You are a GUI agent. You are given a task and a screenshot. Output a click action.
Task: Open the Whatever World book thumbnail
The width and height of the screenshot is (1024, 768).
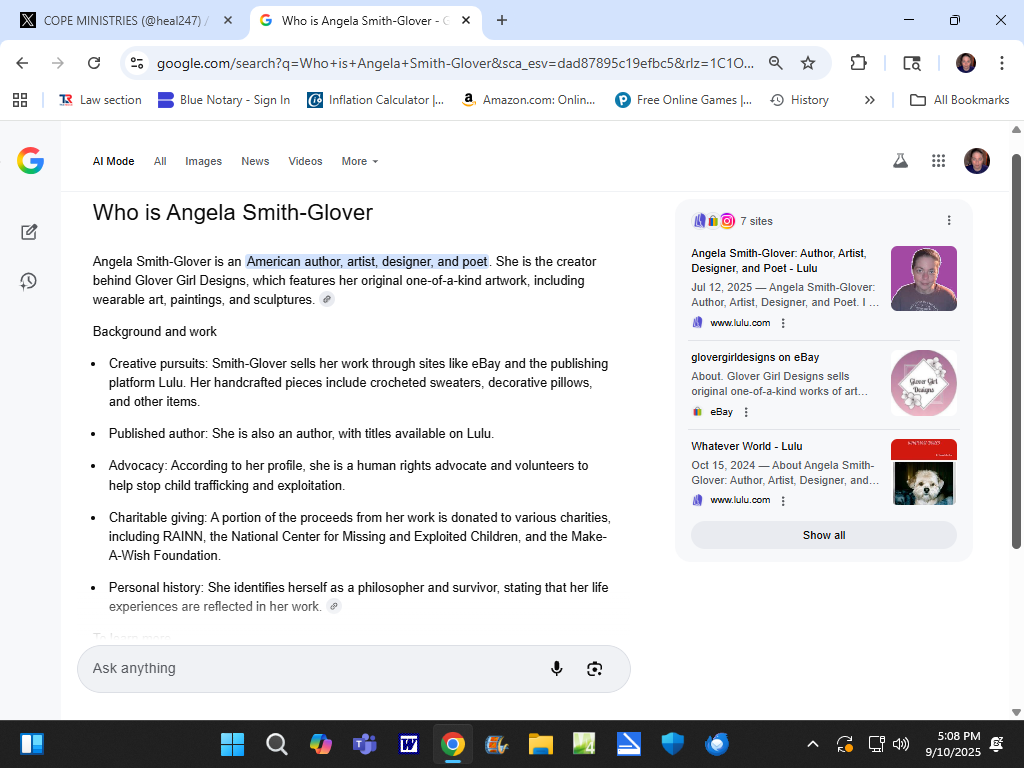pyautogui.click(x=923, y=472)
